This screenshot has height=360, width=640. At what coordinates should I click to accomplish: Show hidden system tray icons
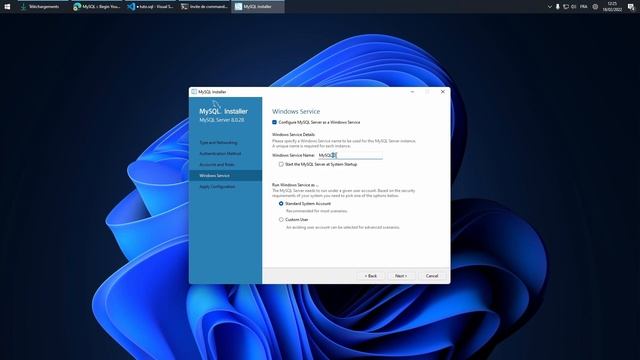549,7
